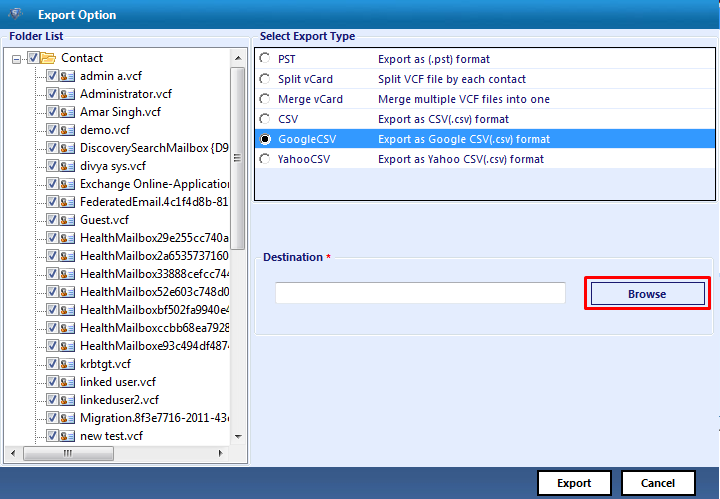Click the folder list scroll down arrow
Screen dimensions: 720x499
point(238,437)
